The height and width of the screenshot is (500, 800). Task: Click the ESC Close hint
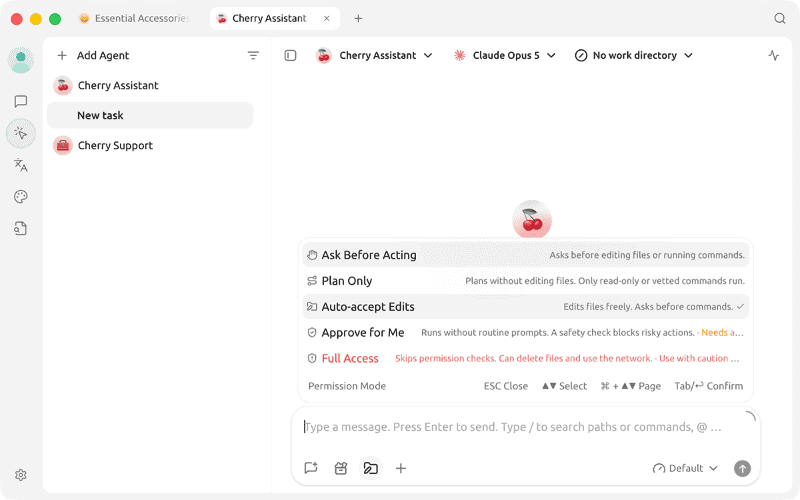pyautogui.click(x=506, y=386)
